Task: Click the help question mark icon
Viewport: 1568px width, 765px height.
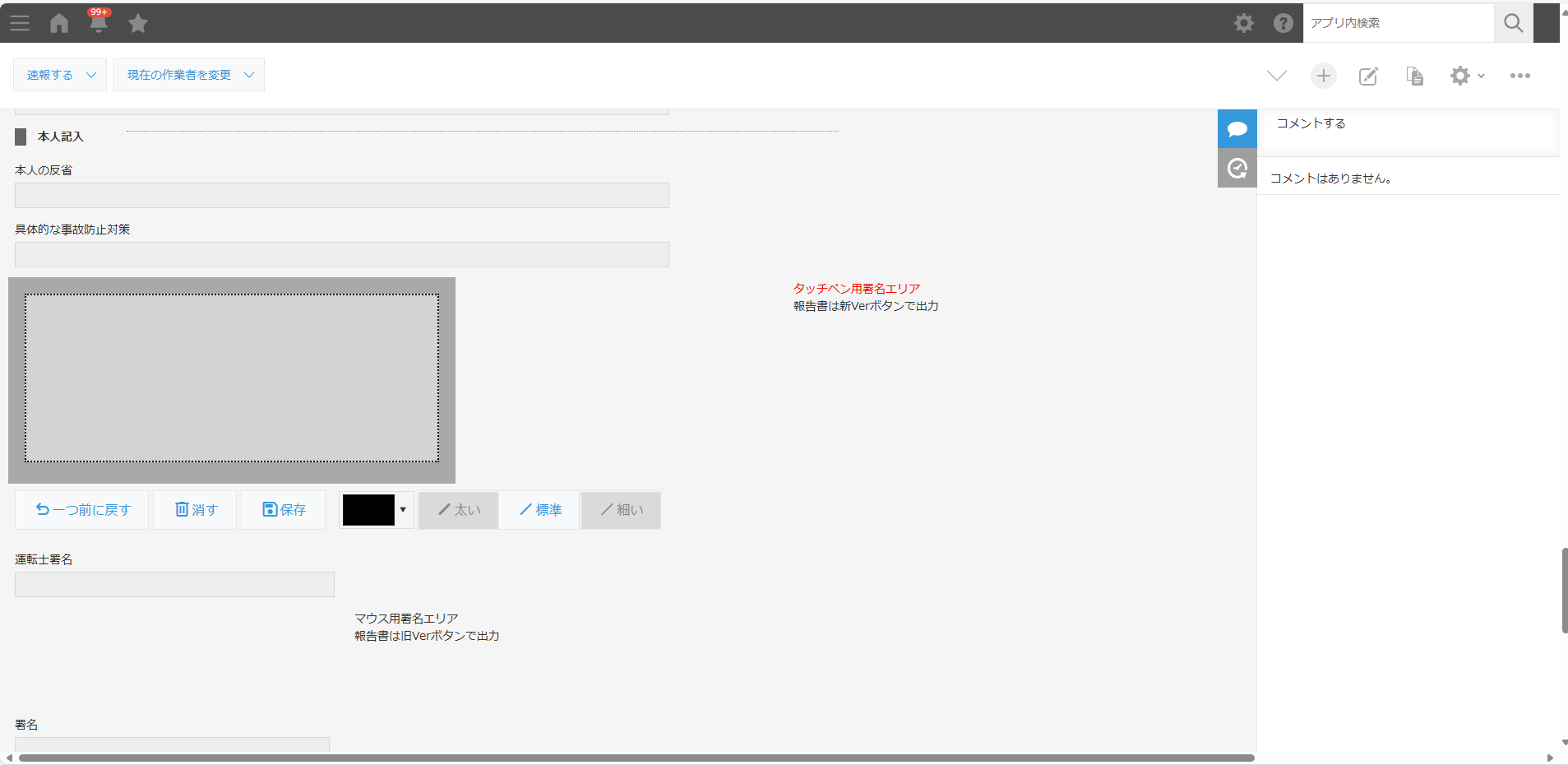Action: point(1283,23)
